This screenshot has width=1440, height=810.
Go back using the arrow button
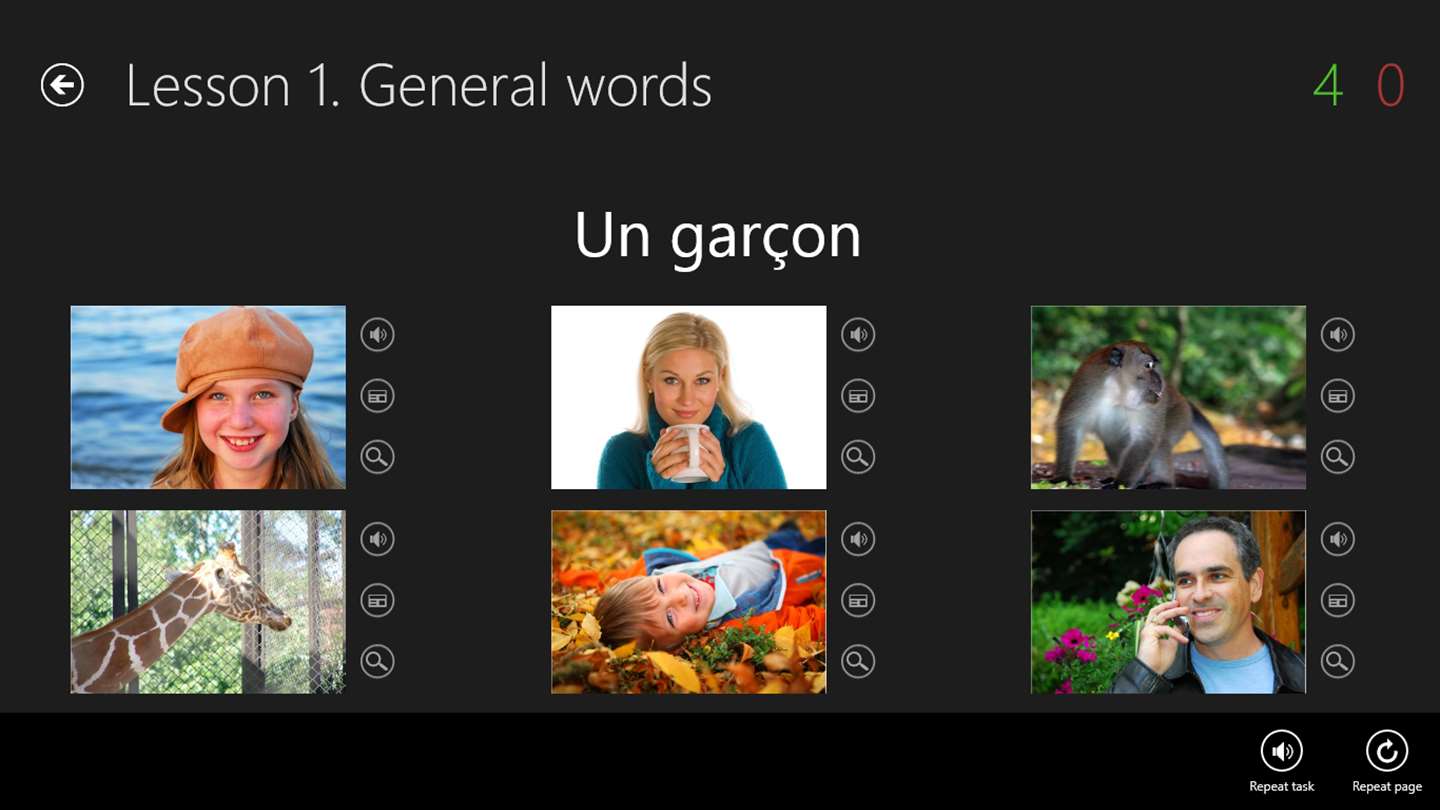click(x=62, y=85)
